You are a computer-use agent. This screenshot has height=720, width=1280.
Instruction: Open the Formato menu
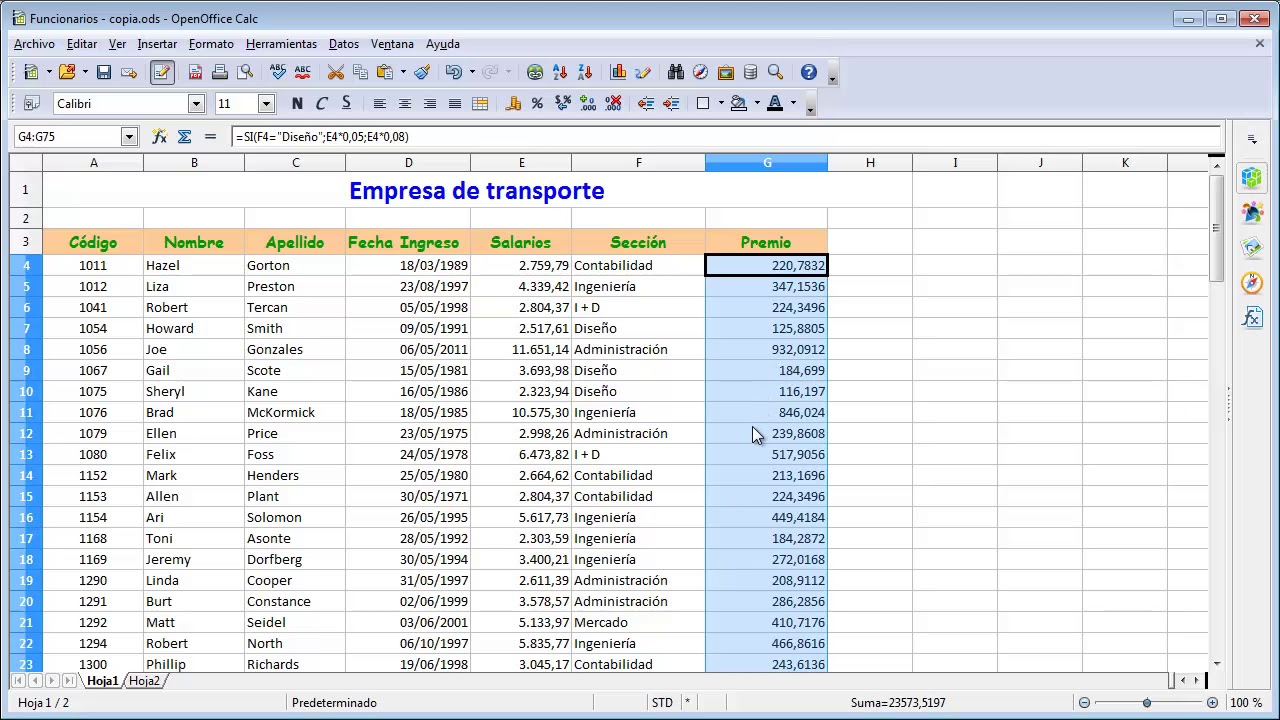coord(211,44)
